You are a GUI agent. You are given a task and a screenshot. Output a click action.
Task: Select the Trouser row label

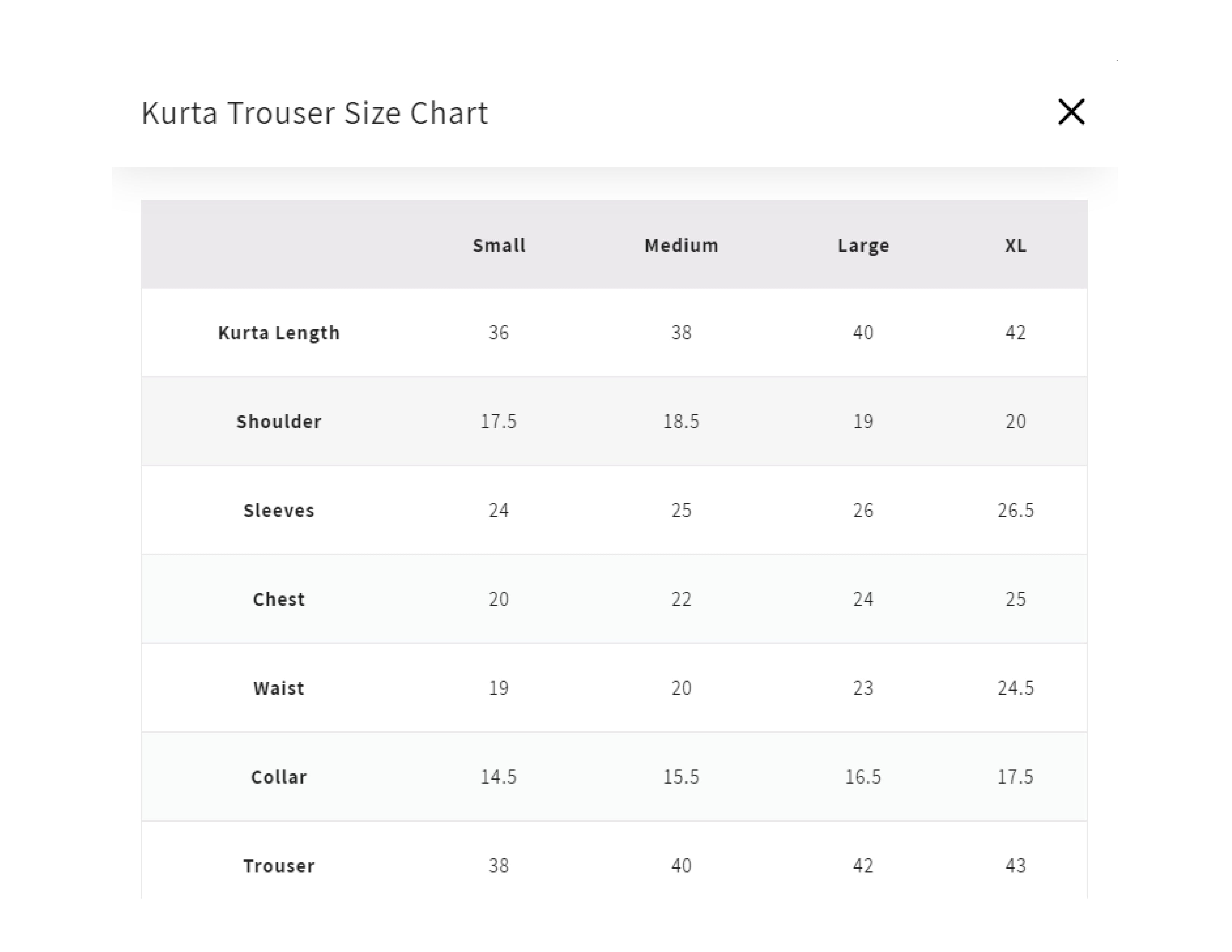point(279,866)
